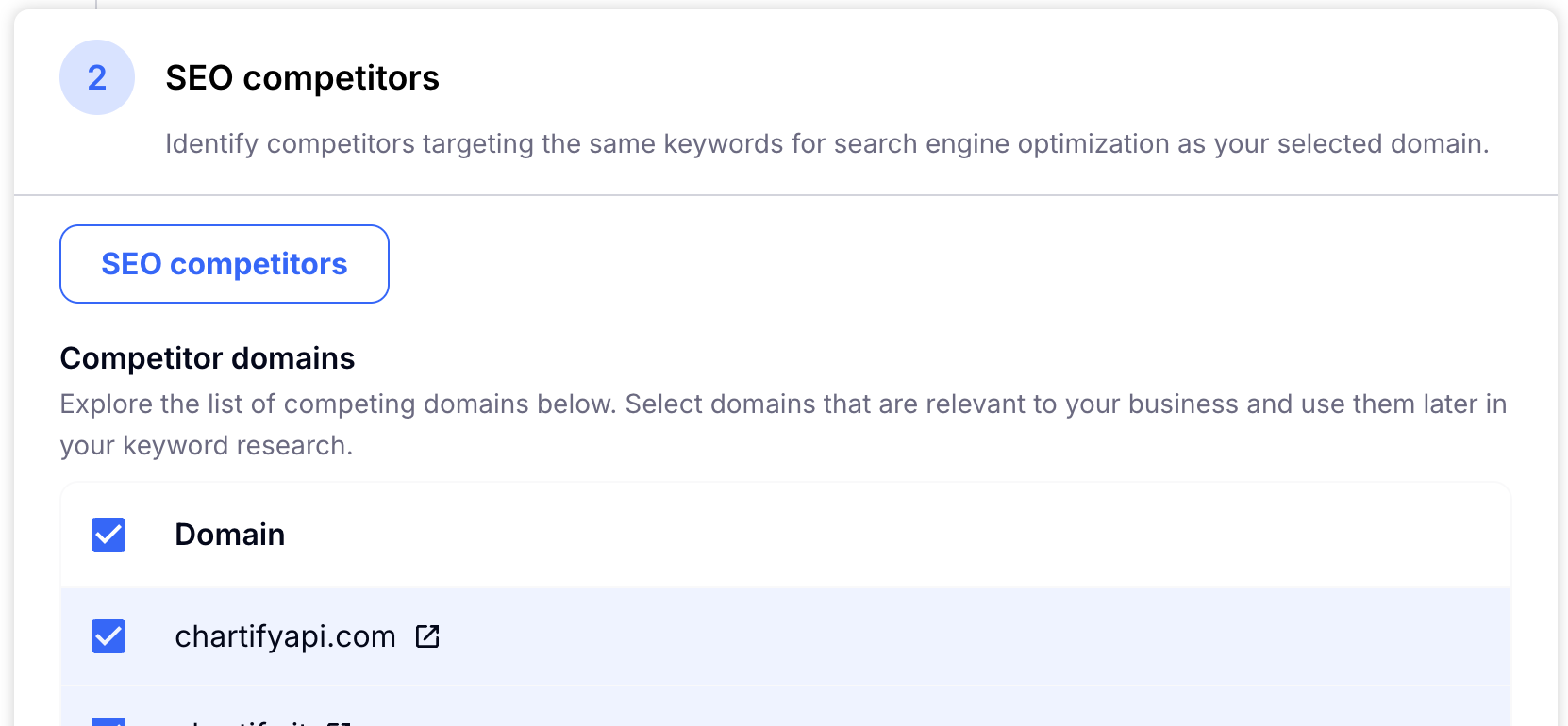Click the divider line below the step header
The height and width of the screenshot is (726, 1568).
[x=785, y=195]
